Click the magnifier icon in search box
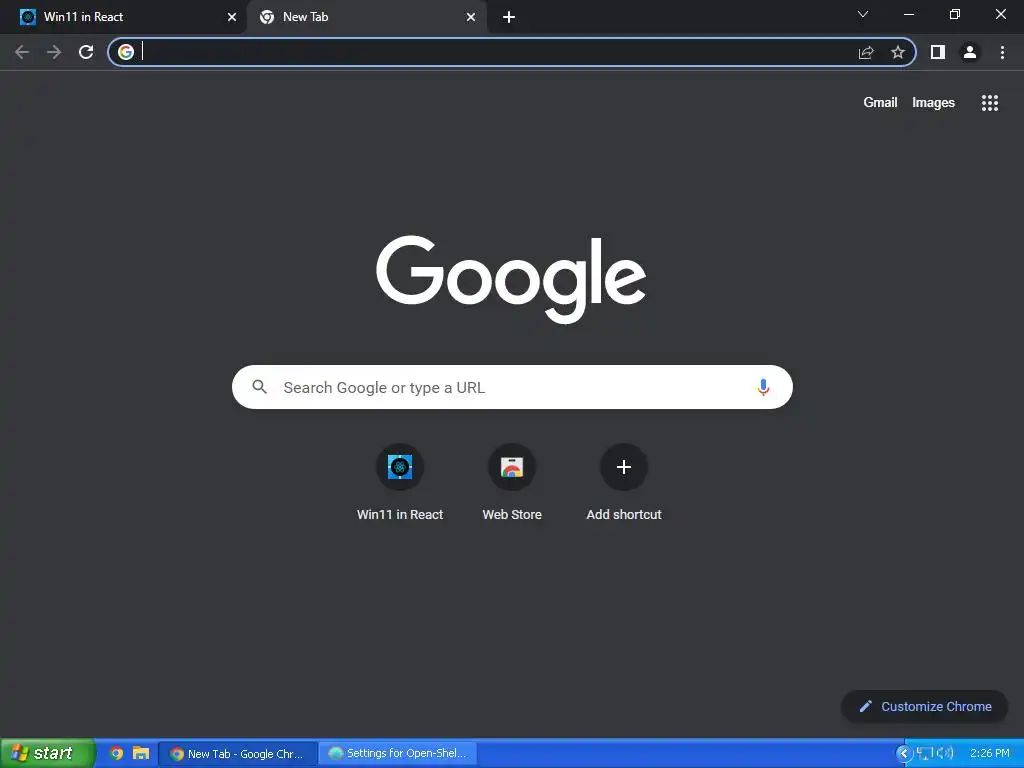 pos(259,387)
